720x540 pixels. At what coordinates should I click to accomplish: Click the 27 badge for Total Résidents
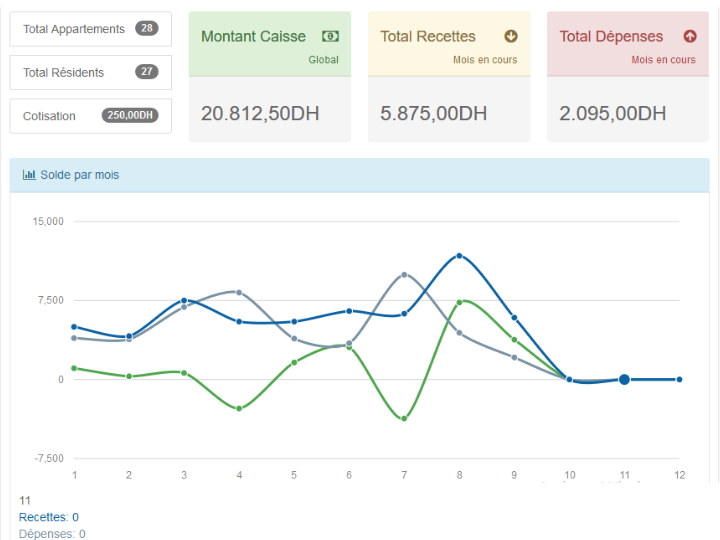pos(147,72)
